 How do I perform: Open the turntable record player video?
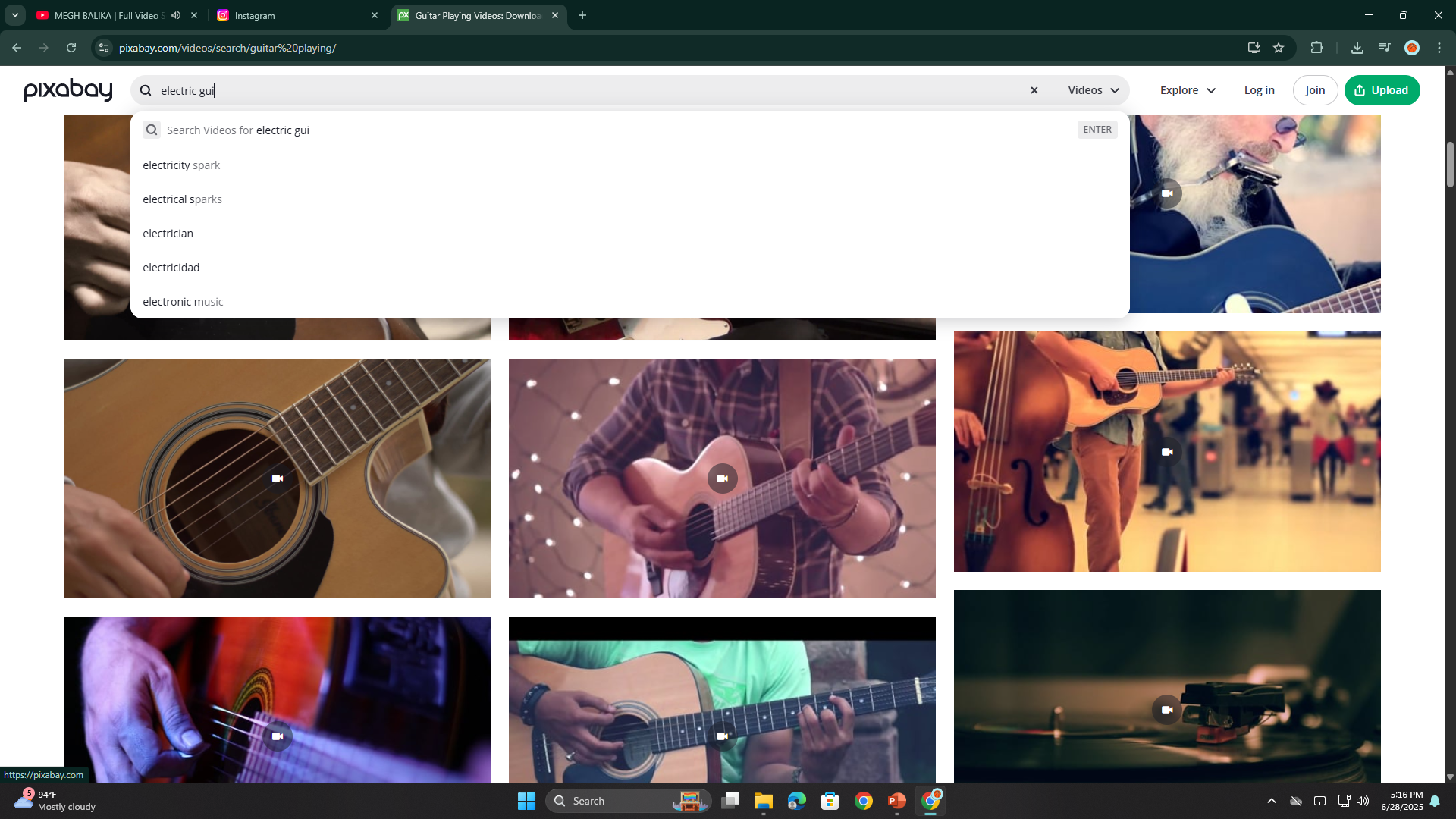1167,686
